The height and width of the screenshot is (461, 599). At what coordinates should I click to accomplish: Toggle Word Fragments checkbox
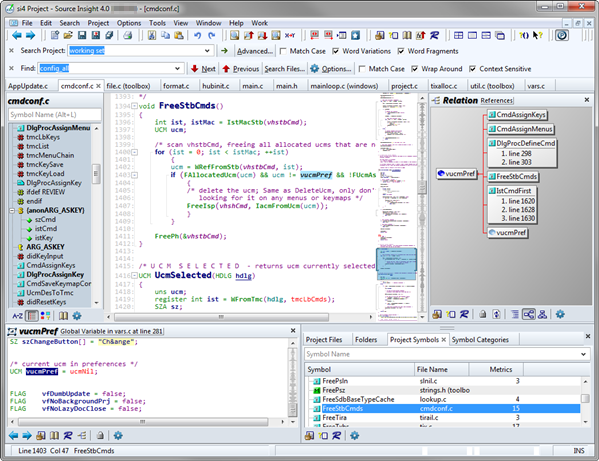pos(401,51)
